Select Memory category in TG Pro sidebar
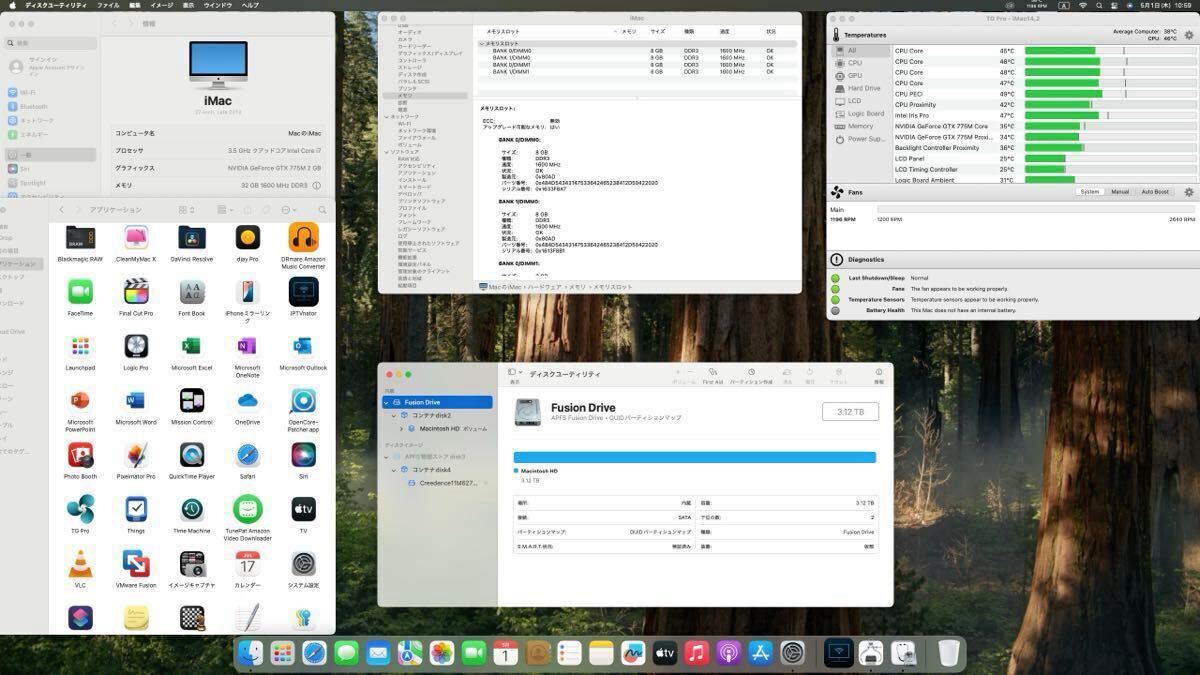Image resolution: width=1200 pixels, height=675 pixels. tap(860, 126)
